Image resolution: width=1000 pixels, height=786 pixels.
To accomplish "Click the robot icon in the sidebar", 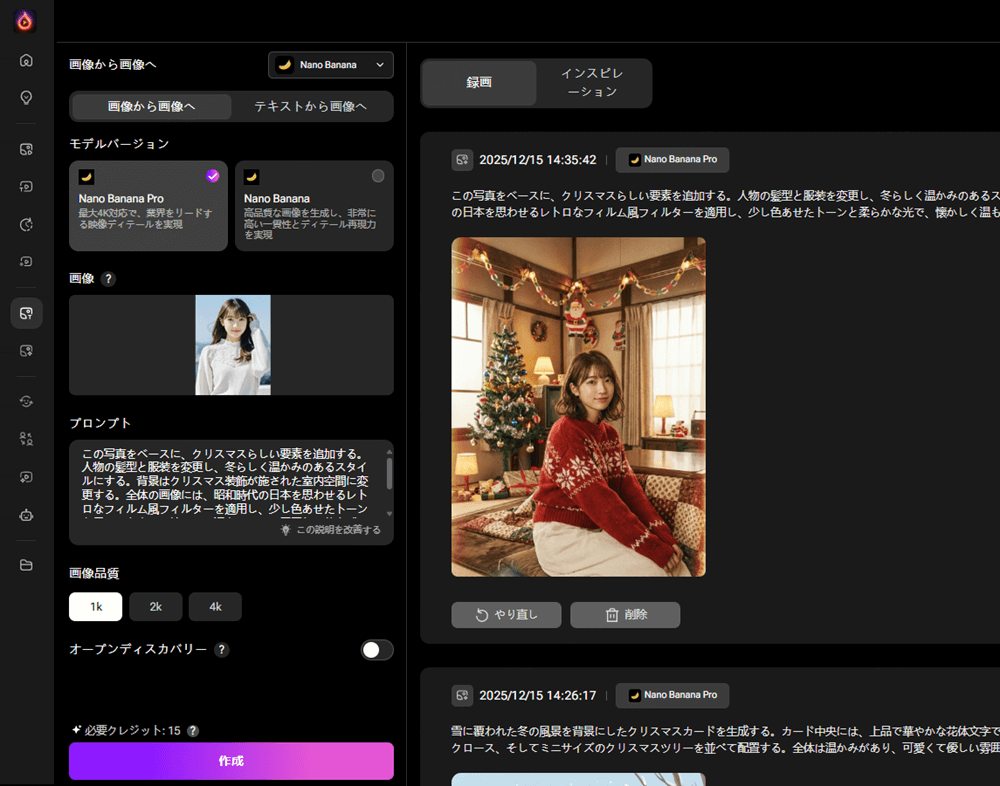I will (x=26, y=515).
